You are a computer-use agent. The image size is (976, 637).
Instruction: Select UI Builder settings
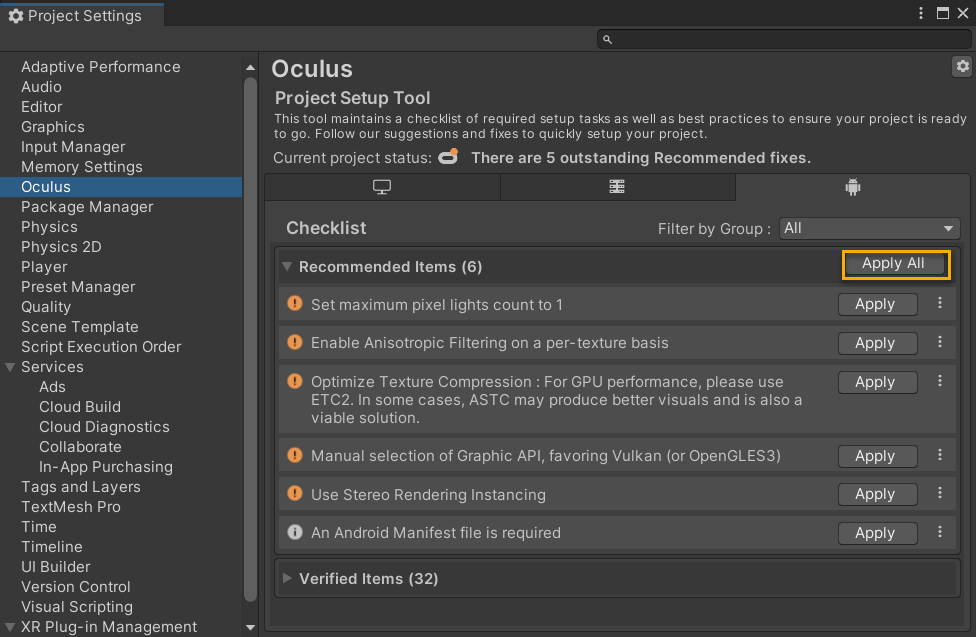click(x=55, y=566)
